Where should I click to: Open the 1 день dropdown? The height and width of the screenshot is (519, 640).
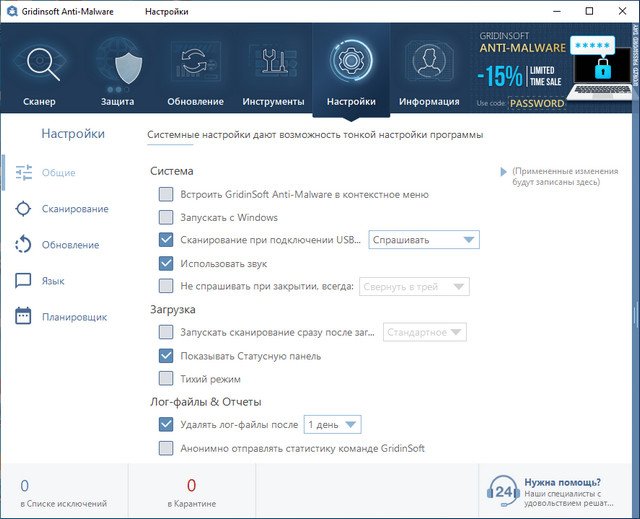coord(332,425)
